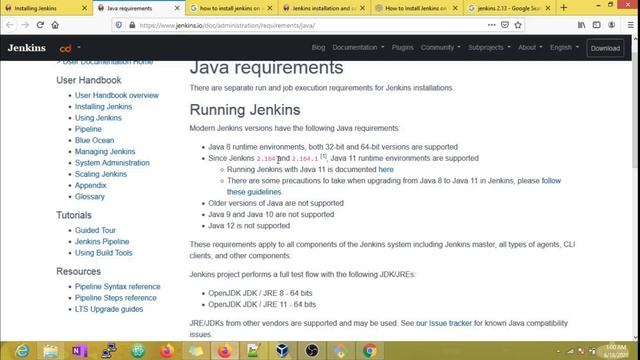The height and width of the screenshot is (360, 640).
Task: Open the 'our Issue tracker' link
Action: [444, 323]
